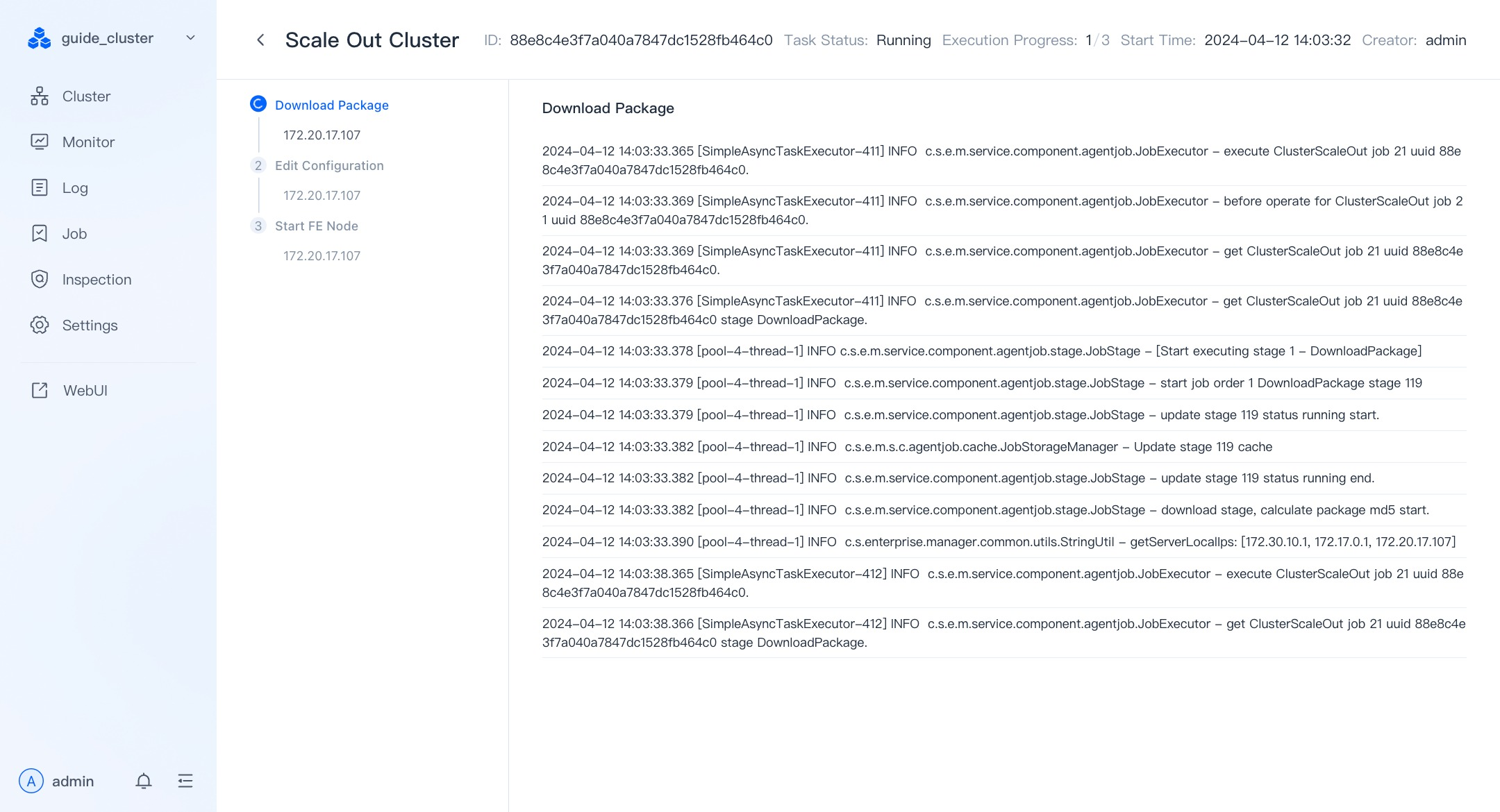Select the Download Package step
Image resolution: width=1500 pixels, height=812 pixels.
[x=332, y=105]
